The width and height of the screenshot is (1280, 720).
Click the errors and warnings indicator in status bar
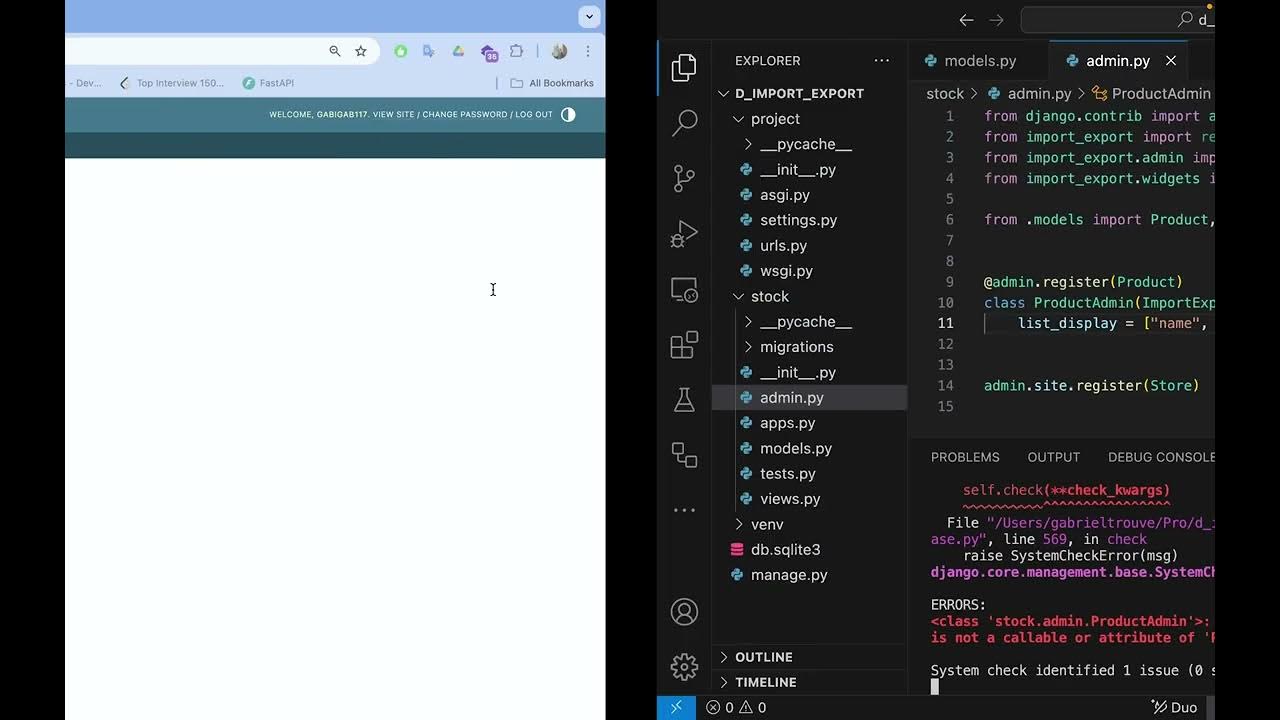pos(733,707)
